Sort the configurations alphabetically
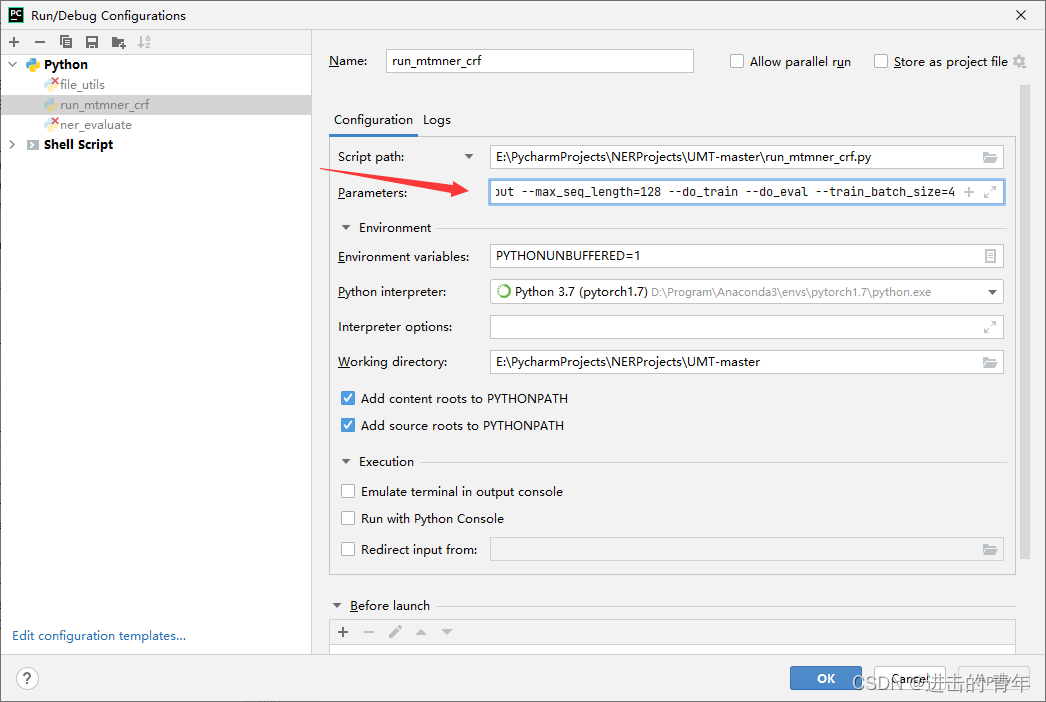This screenshot has width=1046, height=702. [x=144, y=42]
